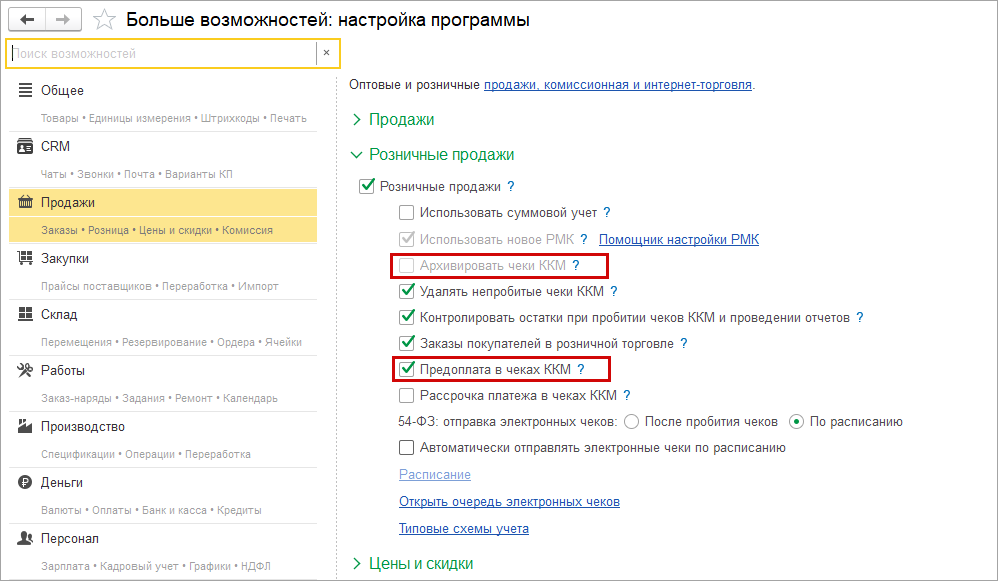Open the Помощник настройки РМК link

point(678,239)
